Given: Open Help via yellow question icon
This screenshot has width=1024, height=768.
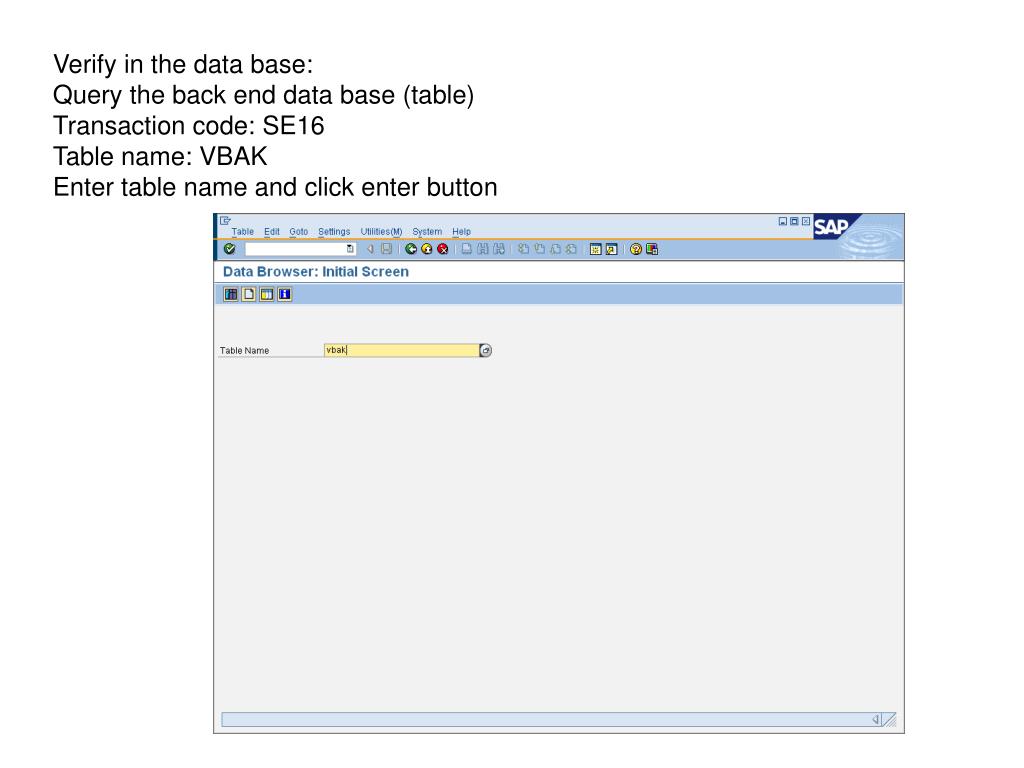Looking at the screenshot, I should pos(635,249).
